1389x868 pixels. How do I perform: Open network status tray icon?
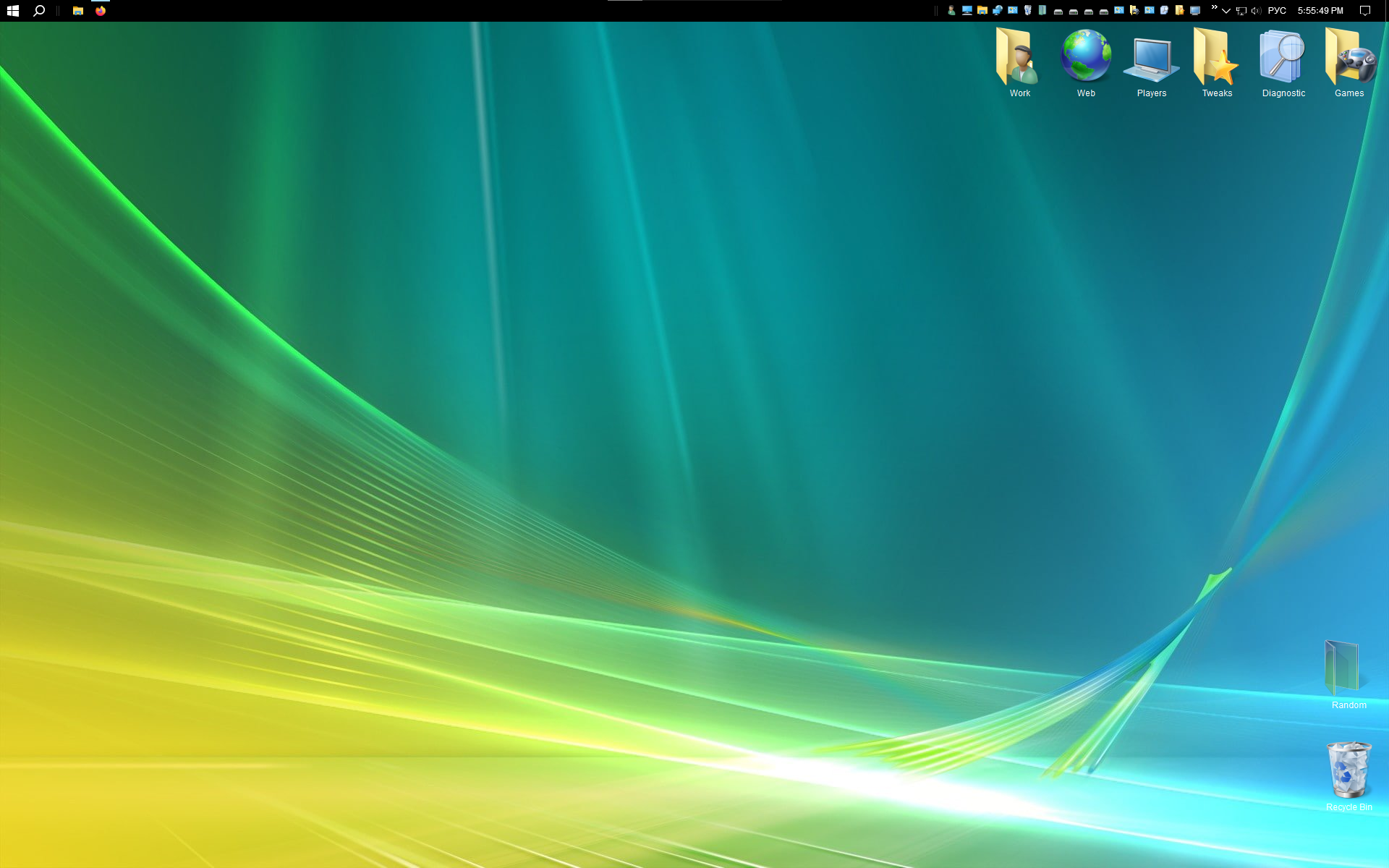[1241, 11]
